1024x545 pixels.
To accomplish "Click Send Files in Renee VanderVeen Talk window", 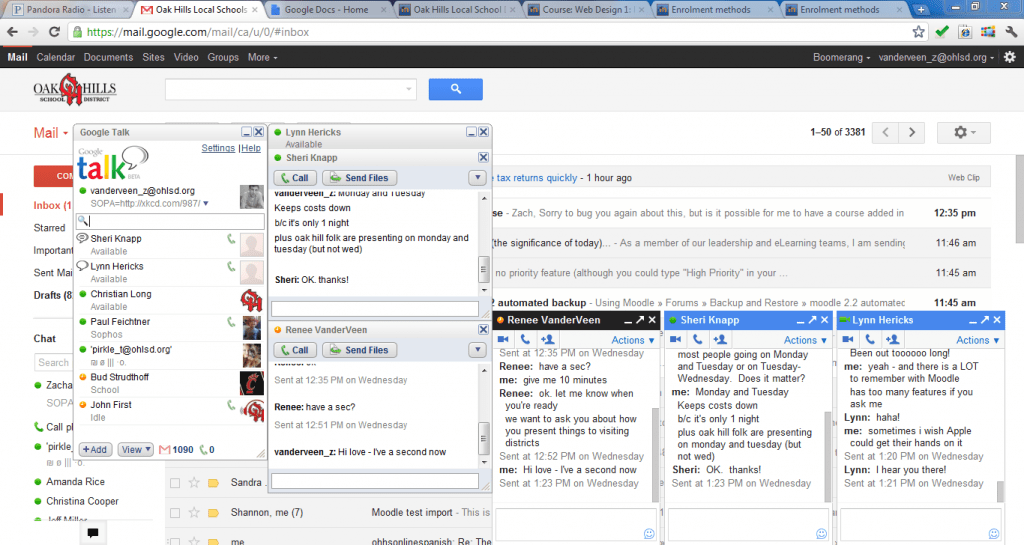I will pos(359,350).
